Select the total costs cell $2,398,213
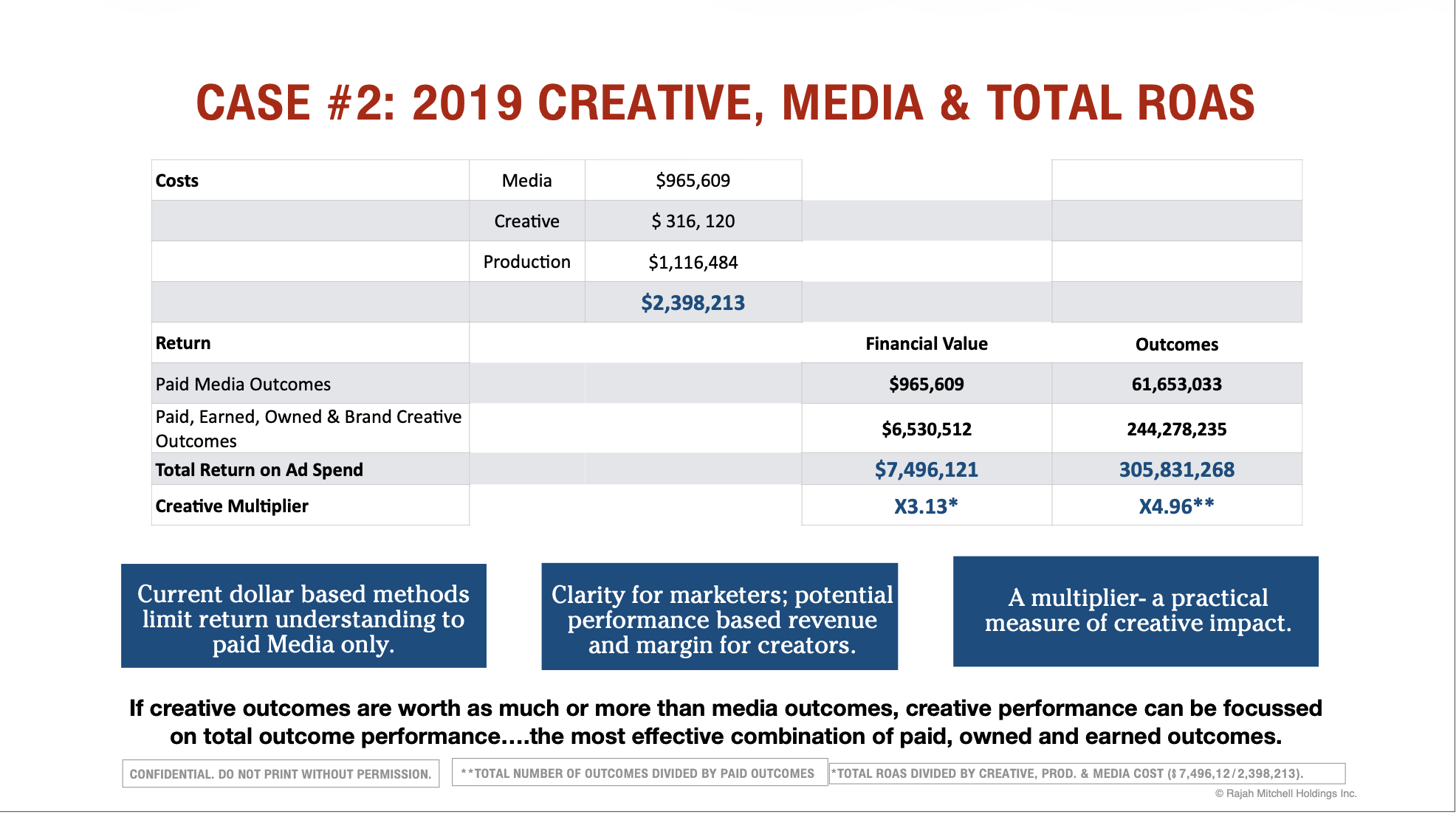The image size is (1456, 831). [x=693, y=302]
